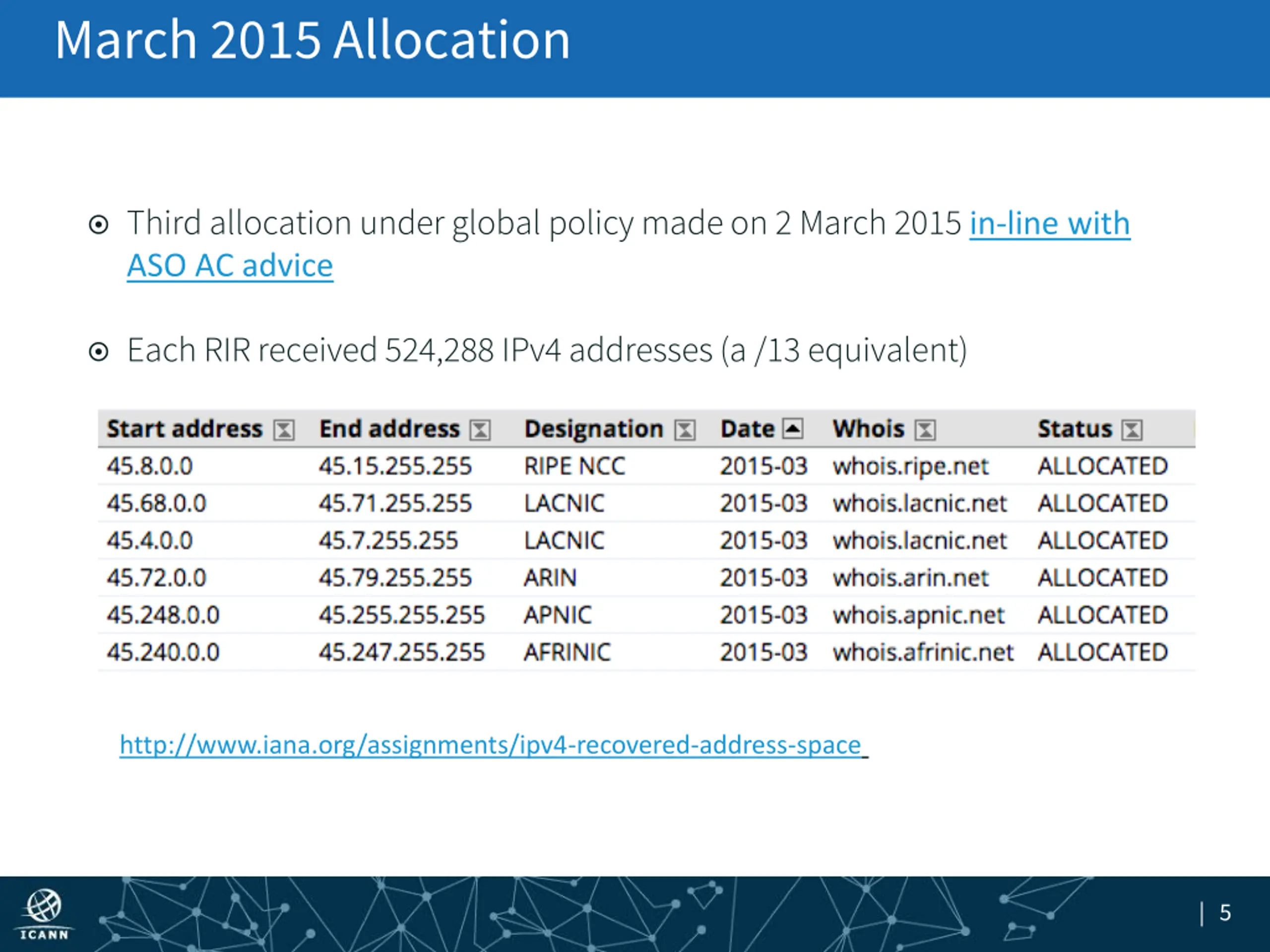1270x952 pixels.
Task: Click the Whois column header
Action: tap(869, 429)
